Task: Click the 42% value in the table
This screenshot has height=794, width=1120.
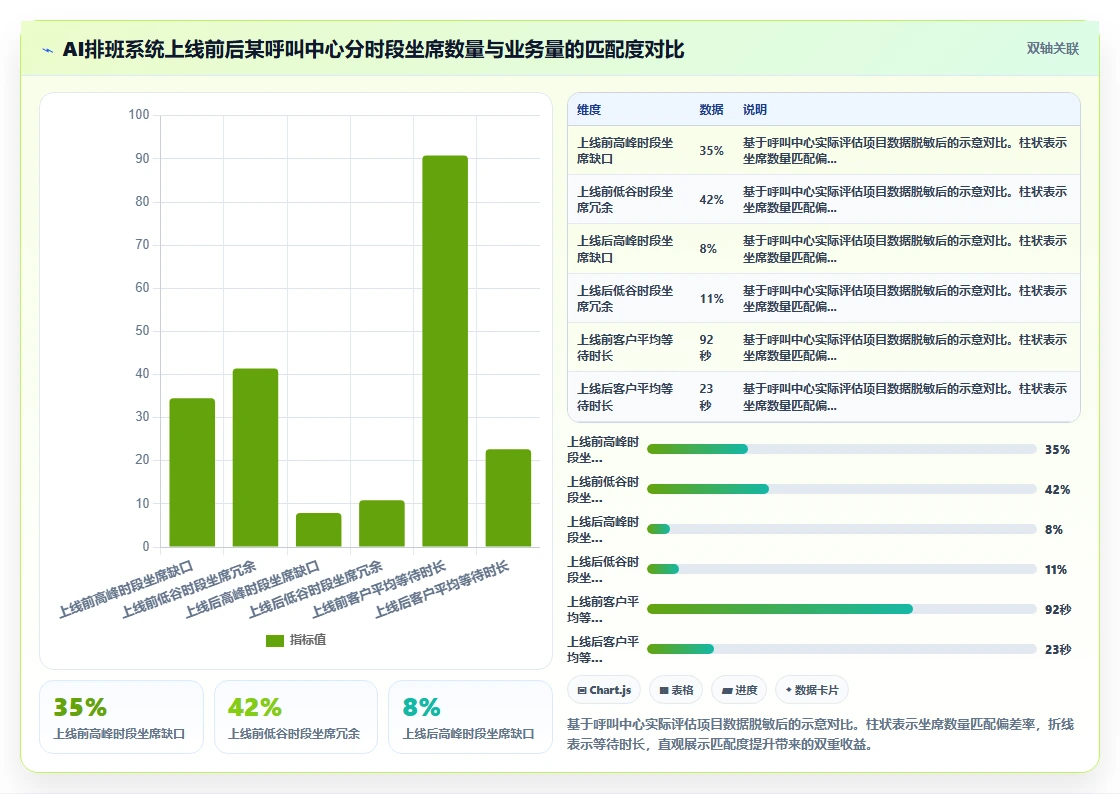Action: click(711, 200)
